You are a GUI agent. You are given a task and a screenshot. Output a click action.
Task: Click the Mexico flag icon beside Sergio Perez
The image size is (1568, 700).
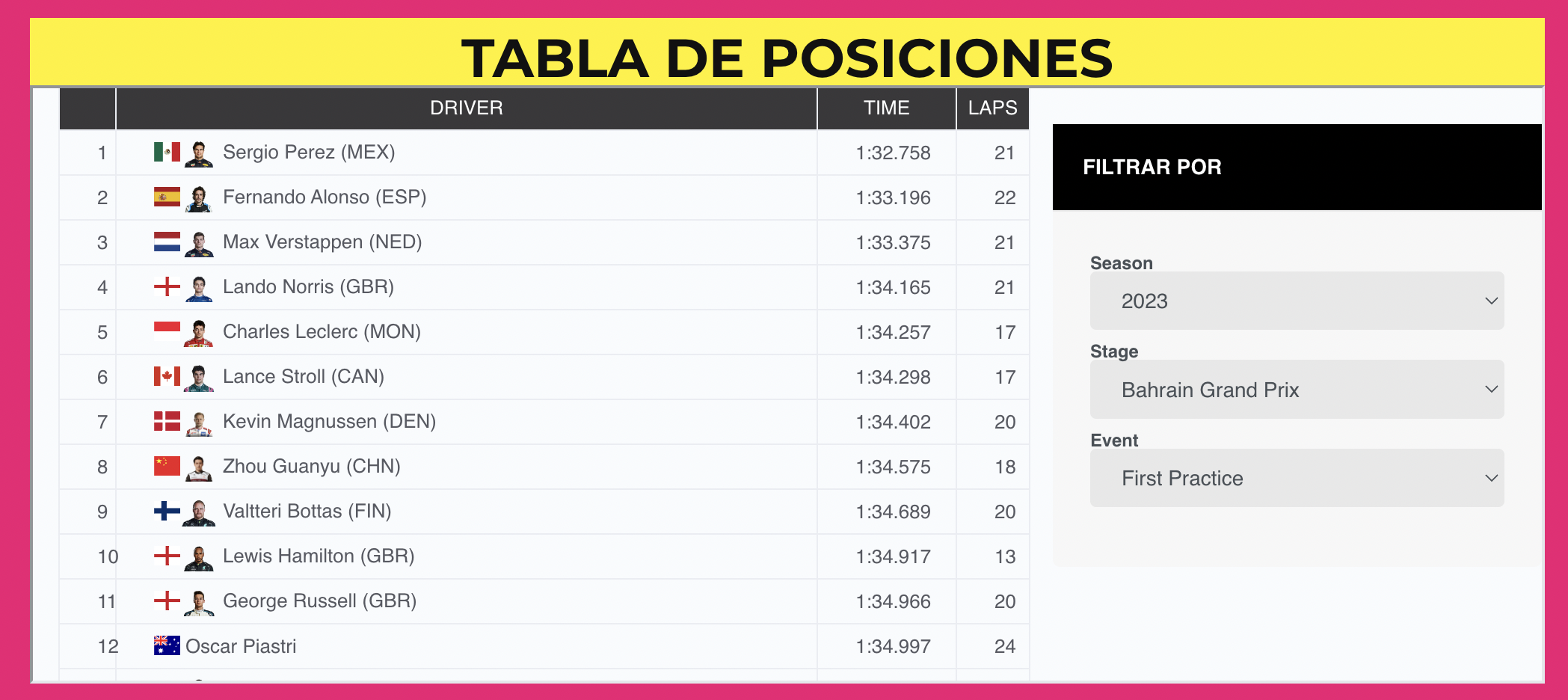[167, 153]
